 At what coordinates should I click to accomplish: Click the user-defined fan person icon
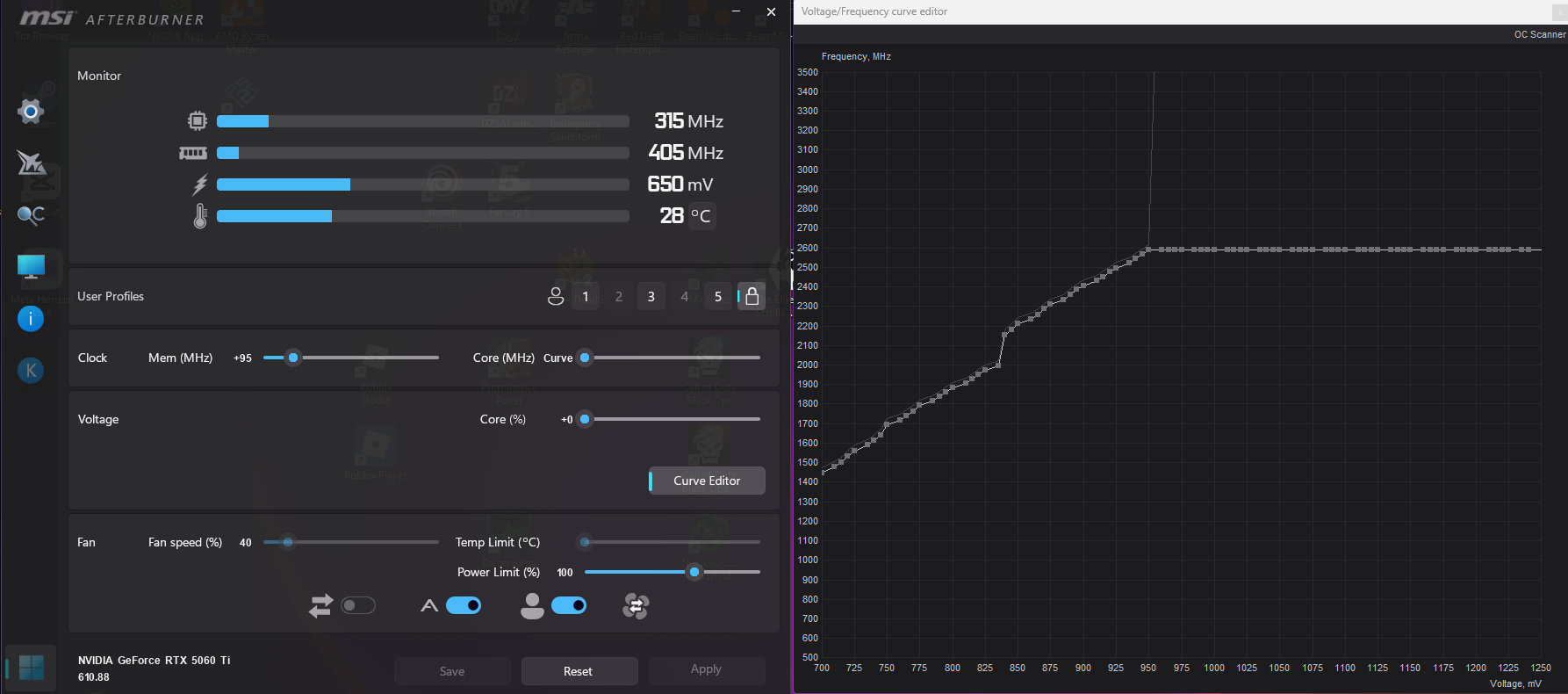point(532,605)
